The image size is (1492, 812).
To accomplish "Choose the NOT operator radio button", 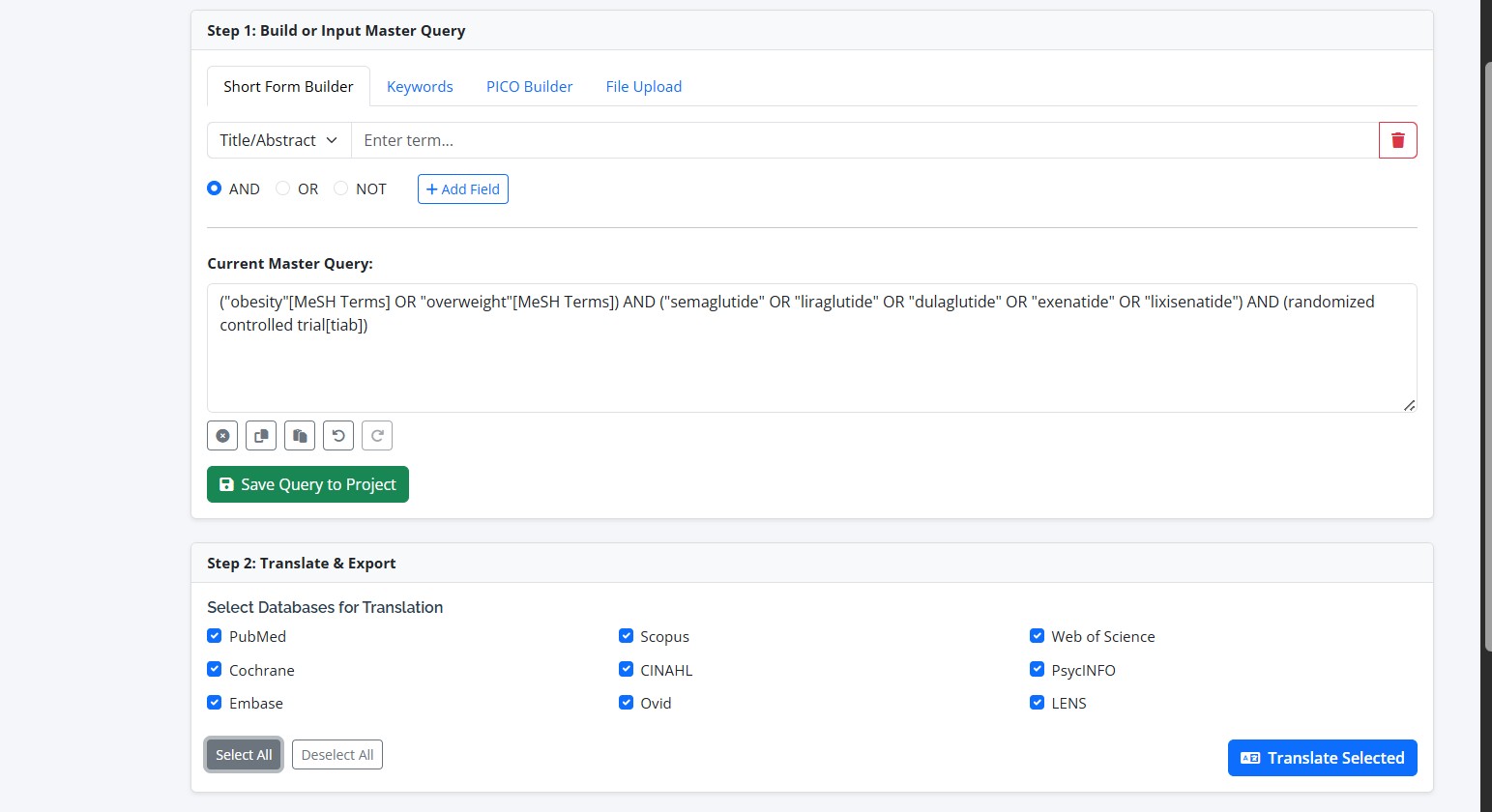I will click(x=341, y=188).
